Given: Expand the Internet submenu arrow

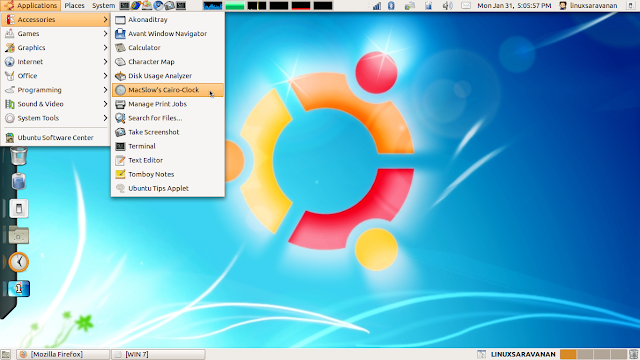Looking at the screenshot, I should point(105,62).
